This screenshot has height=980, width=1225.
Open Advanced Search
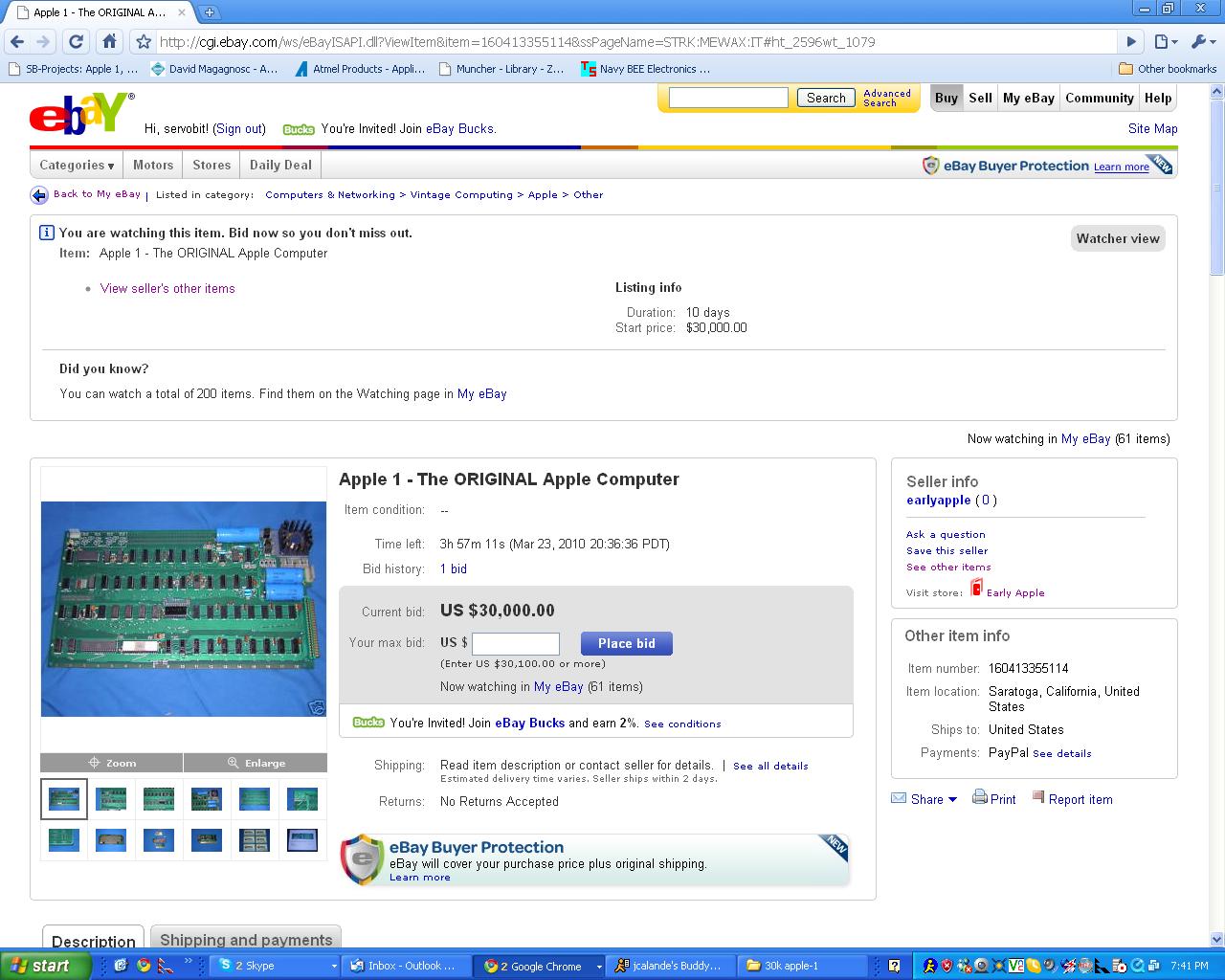coord(887,98)
